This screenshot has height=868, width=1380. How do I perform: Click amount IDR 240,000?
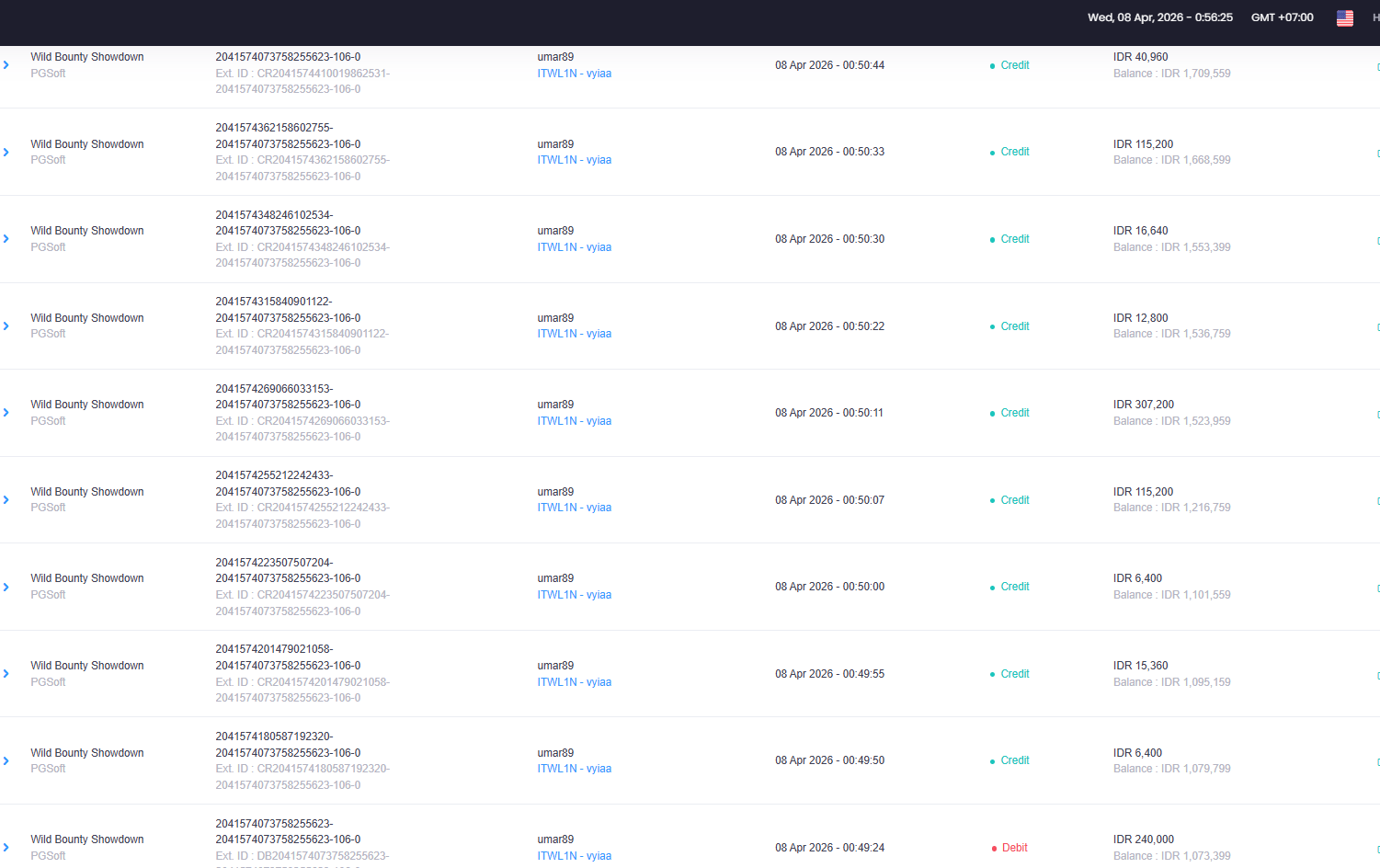tap(1144, 839)
